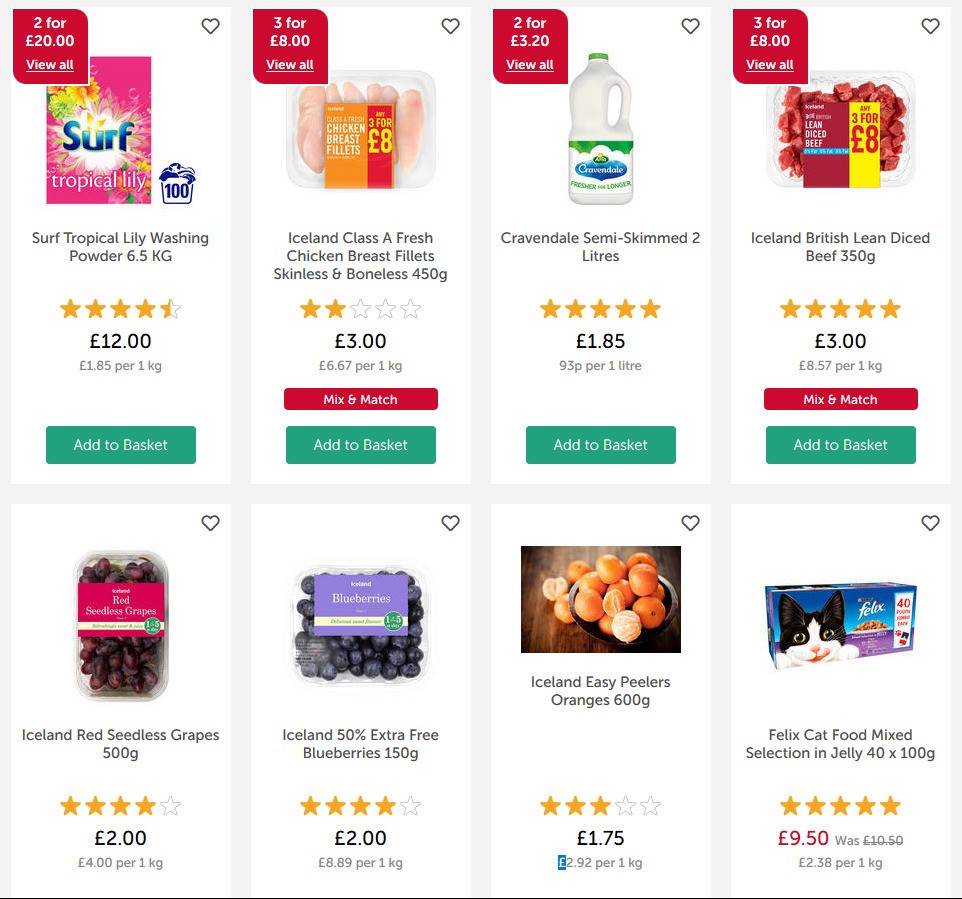Screen dimensions: 962x899
Task: Save Iceland British Lean Diced Beef using heart
Action: [930, 26]
